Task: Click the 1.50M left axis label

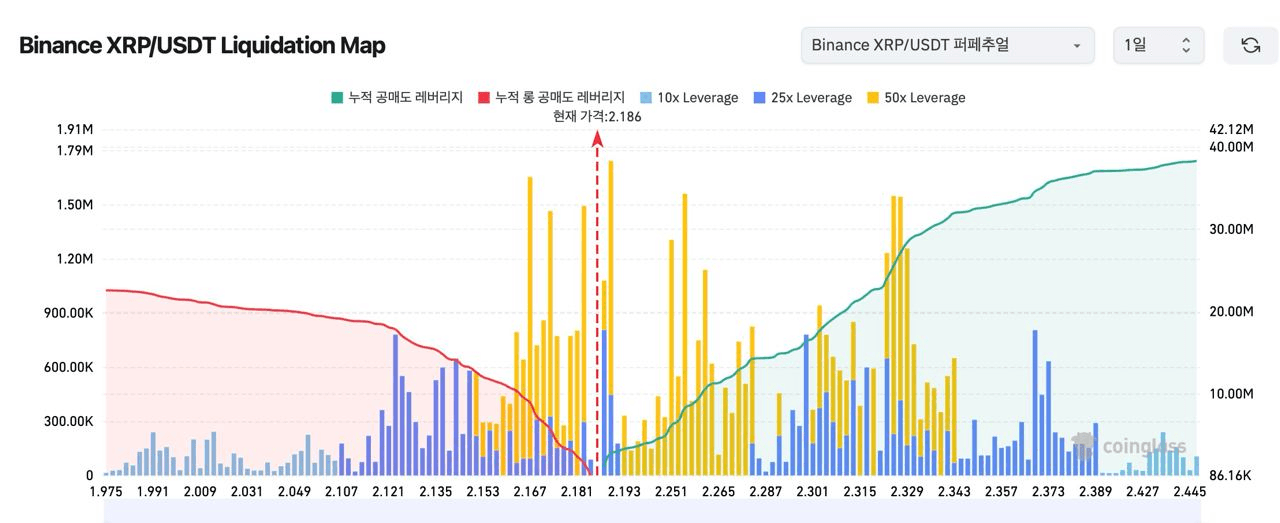Action: click(75, 205)
